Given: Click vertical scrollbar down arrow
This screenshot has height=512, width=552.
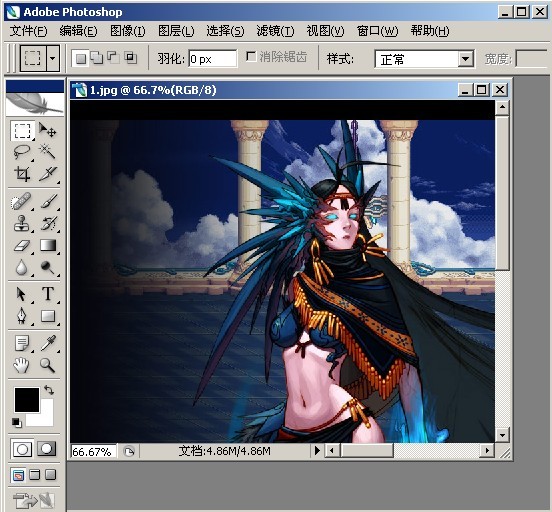Looking at the screenshot, I should (x=502, y=435).
